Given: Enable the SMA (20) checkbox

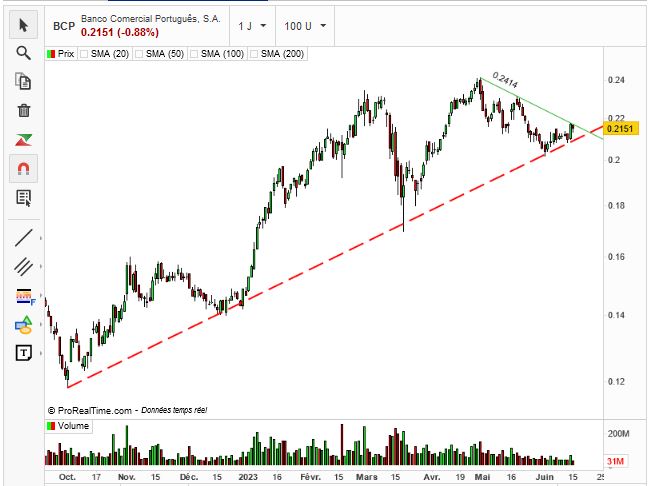Looking at the screenshot, I should click(x=84, y=54).
